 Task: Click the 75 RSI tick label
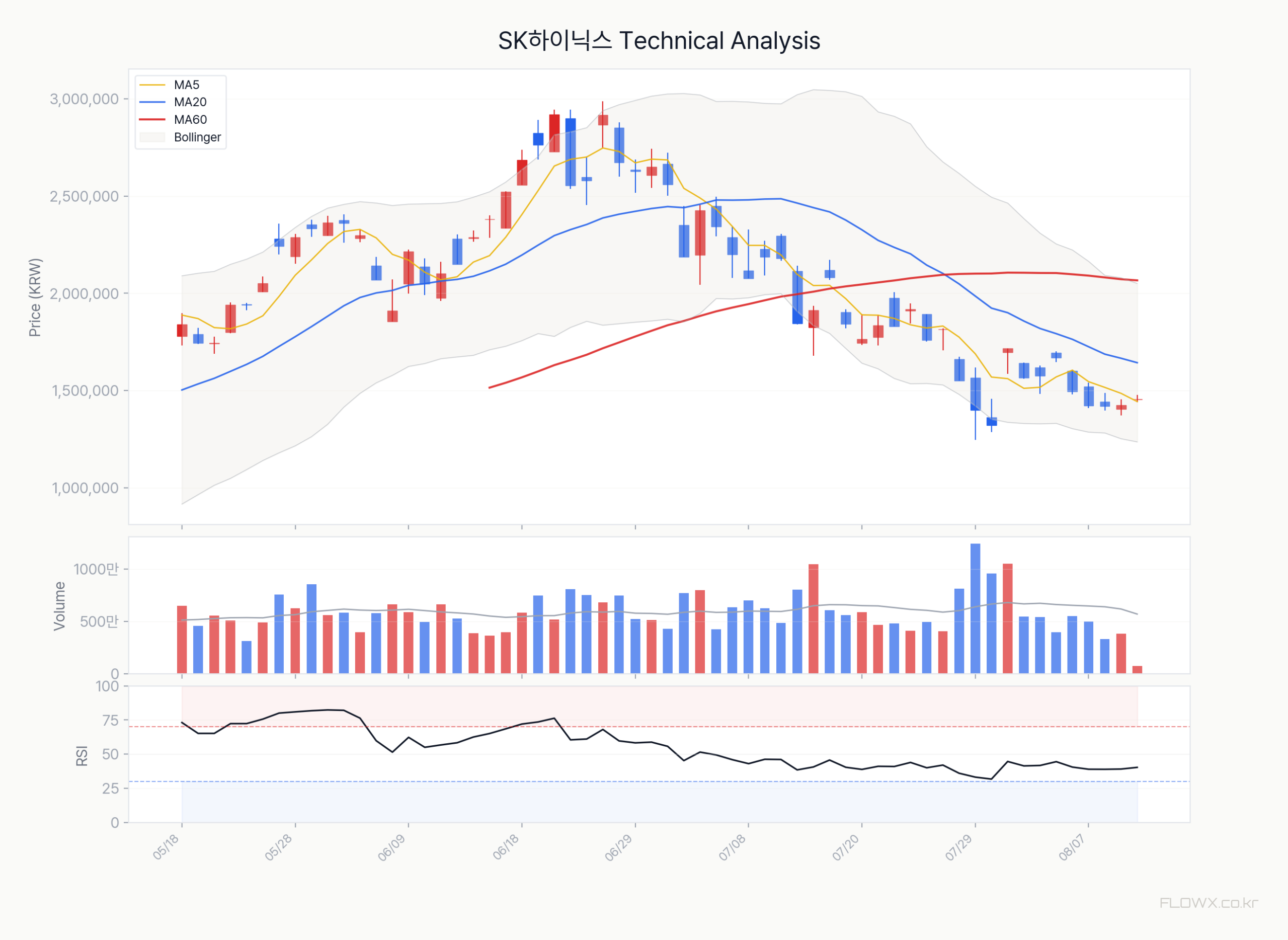(110, 721)
